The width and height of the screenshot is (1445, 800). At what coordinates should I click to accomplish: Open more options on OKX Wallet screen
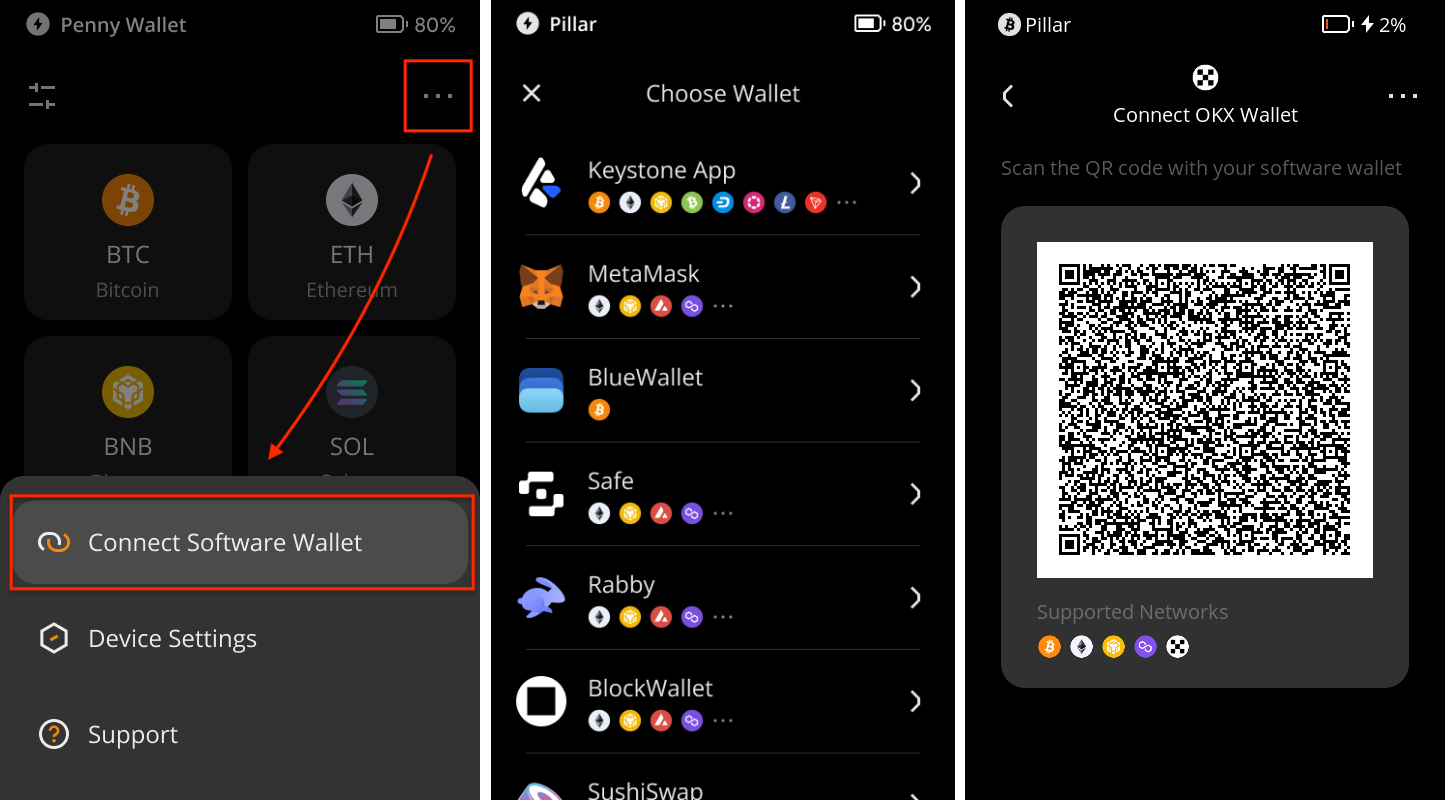[1402, 96]
